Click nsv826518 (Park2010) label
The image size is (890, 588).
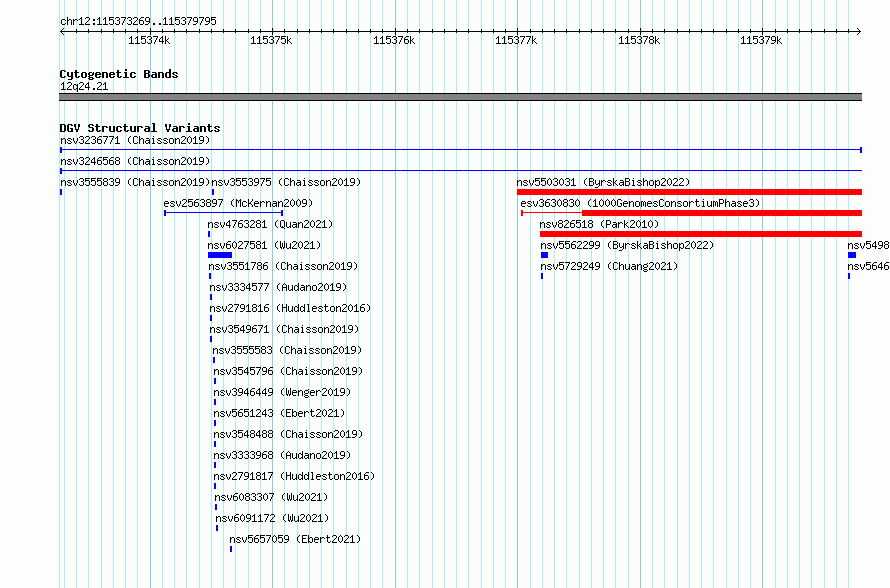(599, 224)
